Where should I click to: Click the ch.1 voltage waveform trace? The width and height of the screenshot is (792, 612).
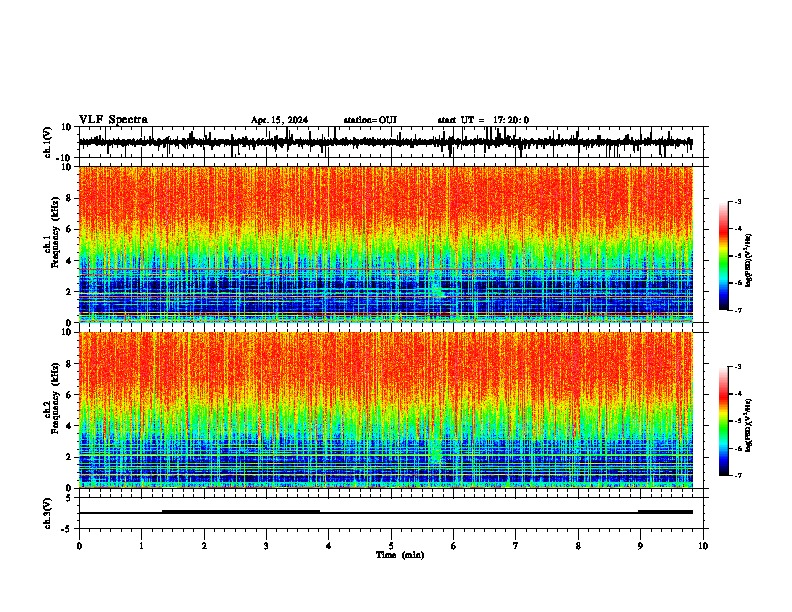(385, 142)
